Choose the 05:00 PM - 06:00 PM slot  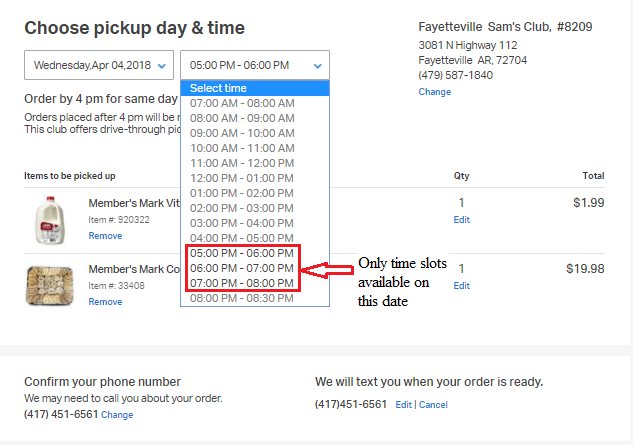pos(242,253)
